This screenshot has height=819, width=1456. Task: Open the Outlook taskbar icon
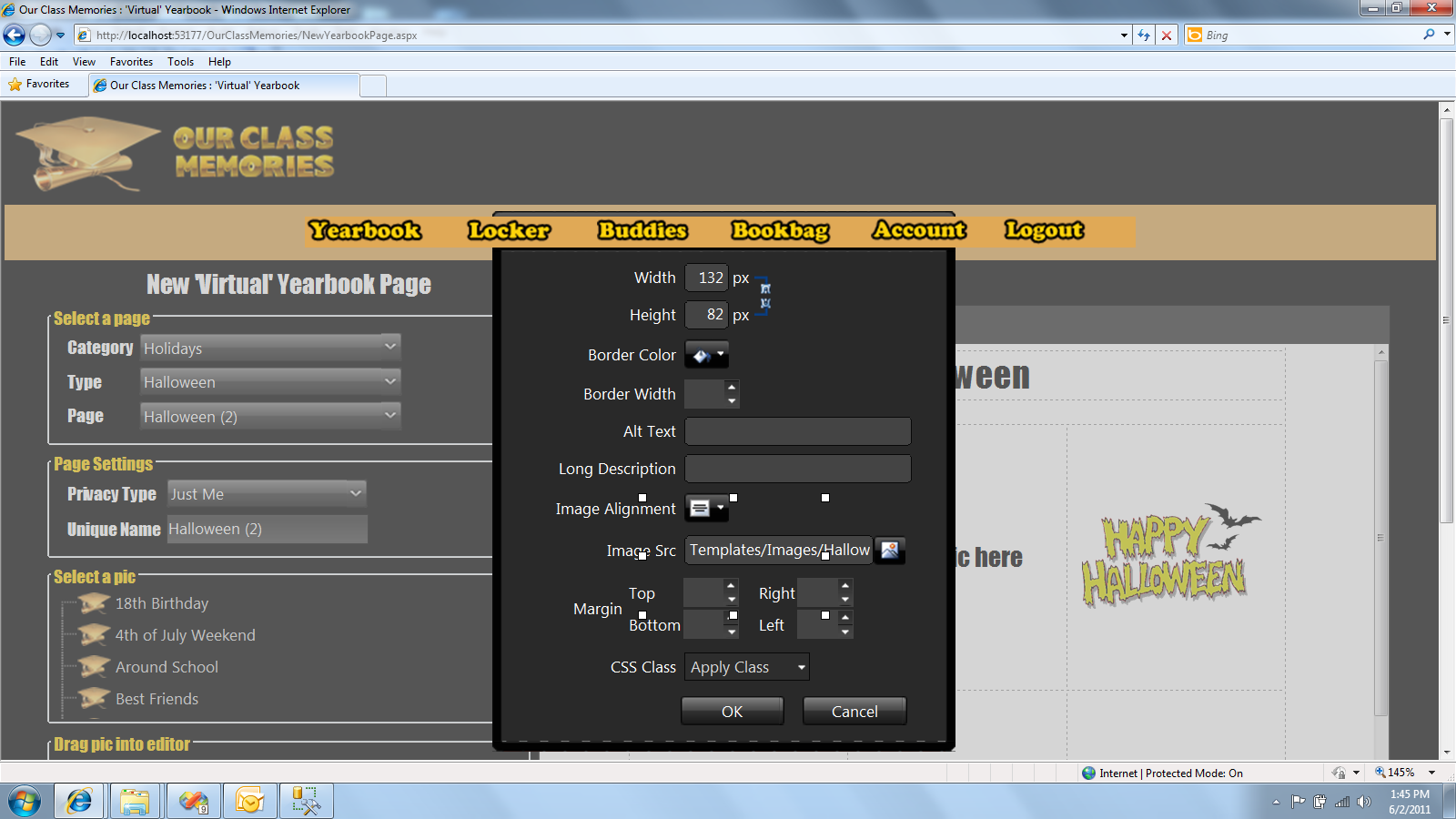point(249,801)
